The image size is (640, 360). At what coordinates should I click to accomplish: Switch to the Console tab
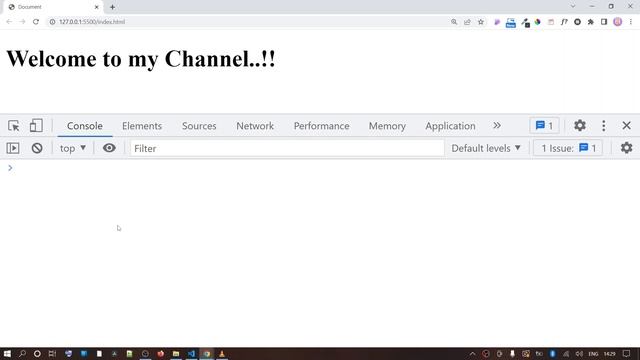84,126
